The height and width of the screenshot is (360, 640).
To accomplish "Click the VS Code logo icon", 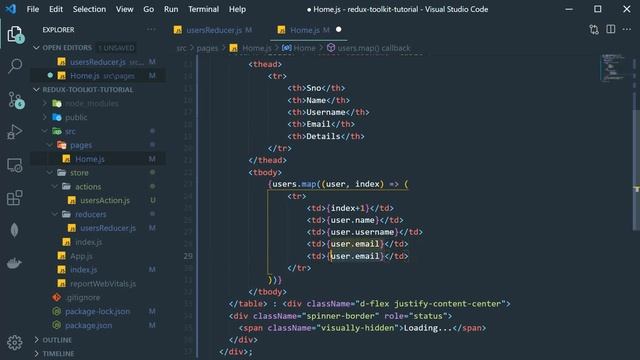I will [x=11, y=9].
